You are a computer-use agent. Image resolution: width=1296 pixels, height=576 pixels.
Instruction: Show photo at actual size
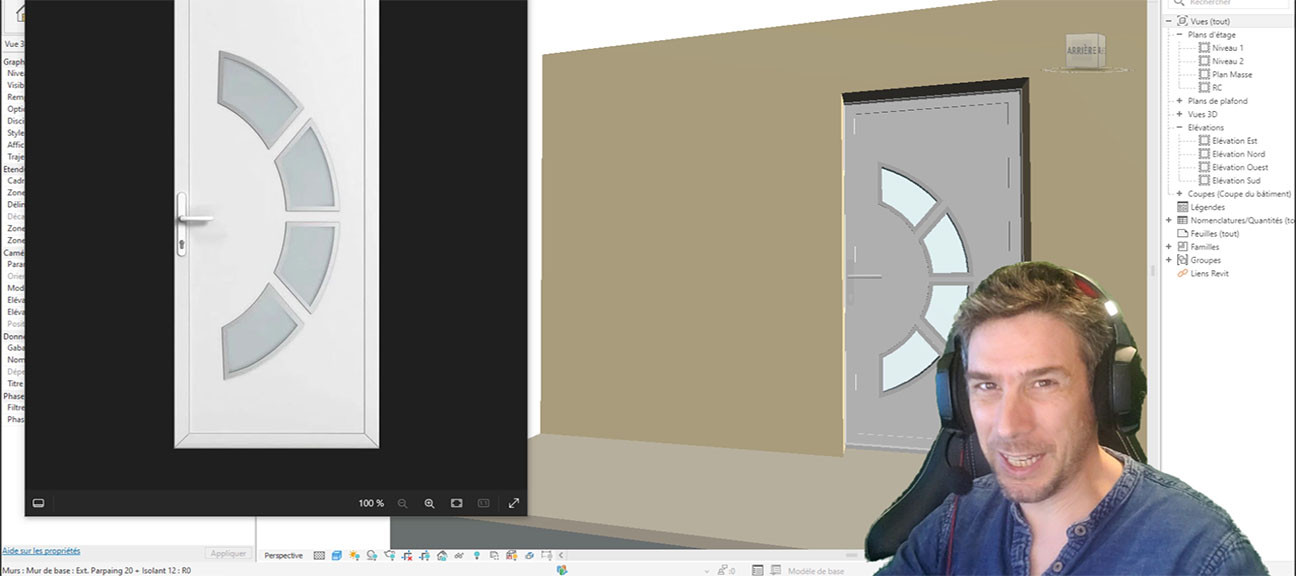tap(483, 503)
